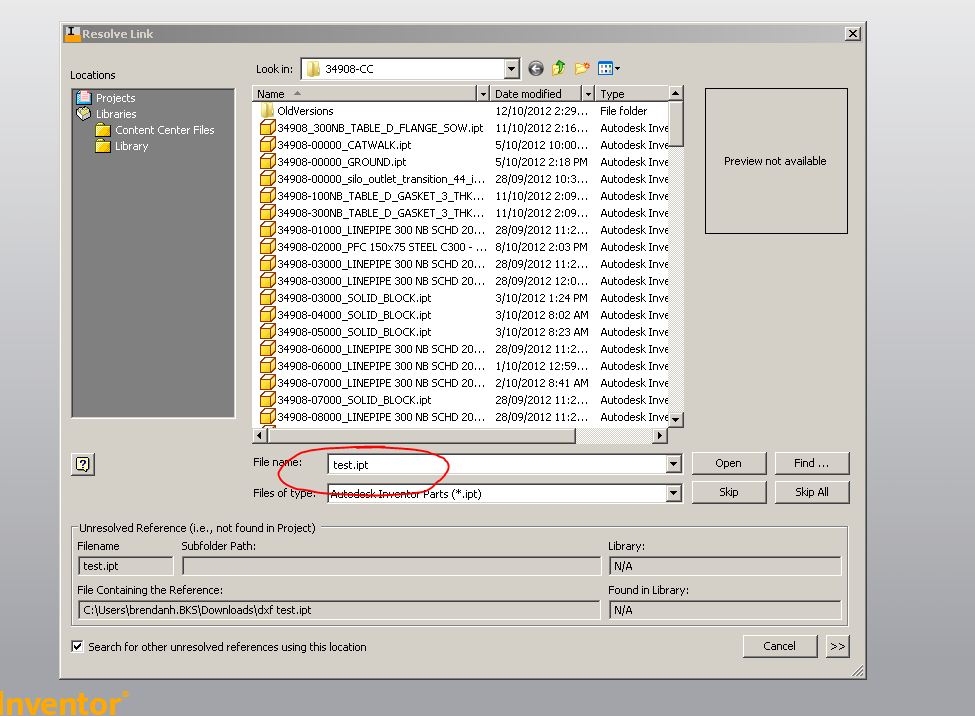This screenshot has width=975, height=716.
Task: Click the Up One Level folder icon
Action: pos(559,68)
